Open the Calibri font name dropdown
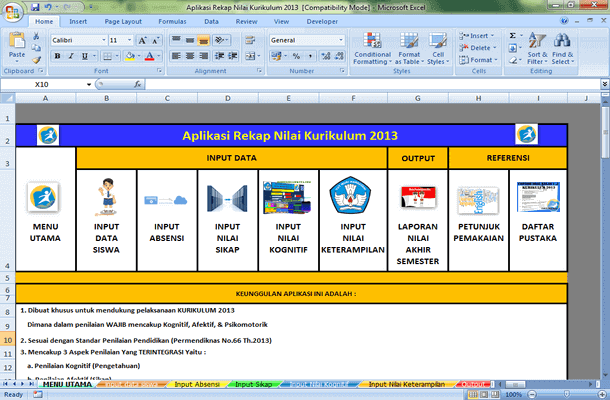This screenshot has width=610, height=400. tap(104, 40)
